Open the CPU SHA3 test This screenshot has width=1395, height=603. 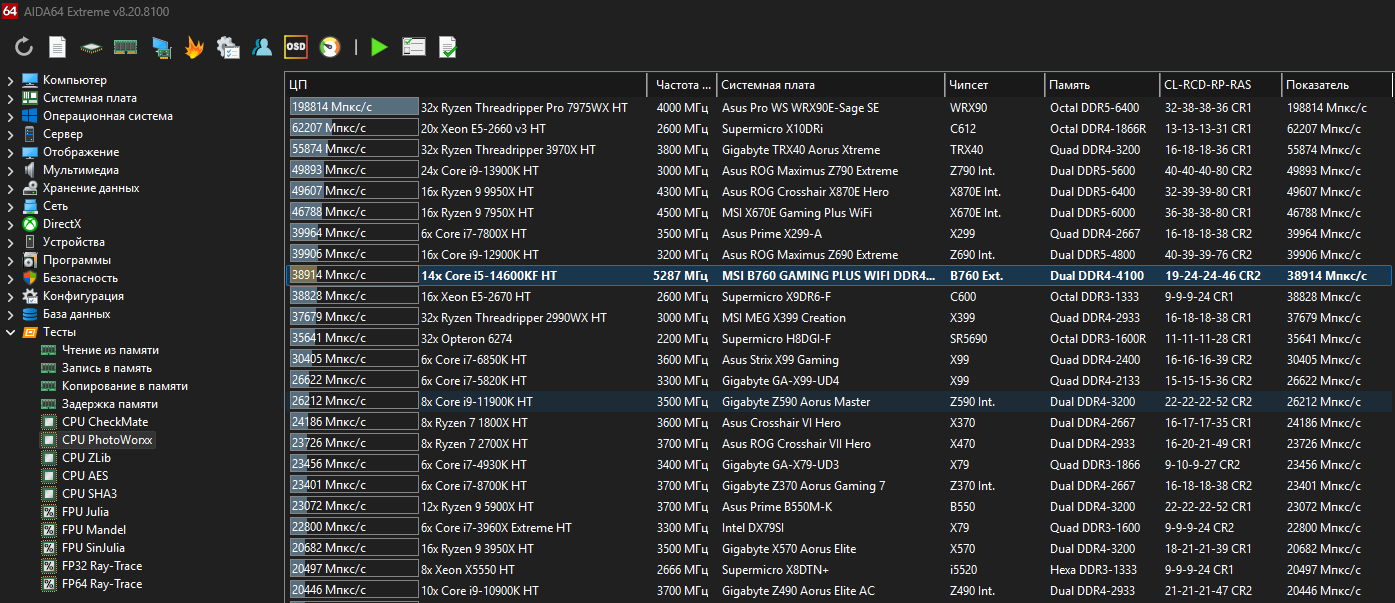89,494
